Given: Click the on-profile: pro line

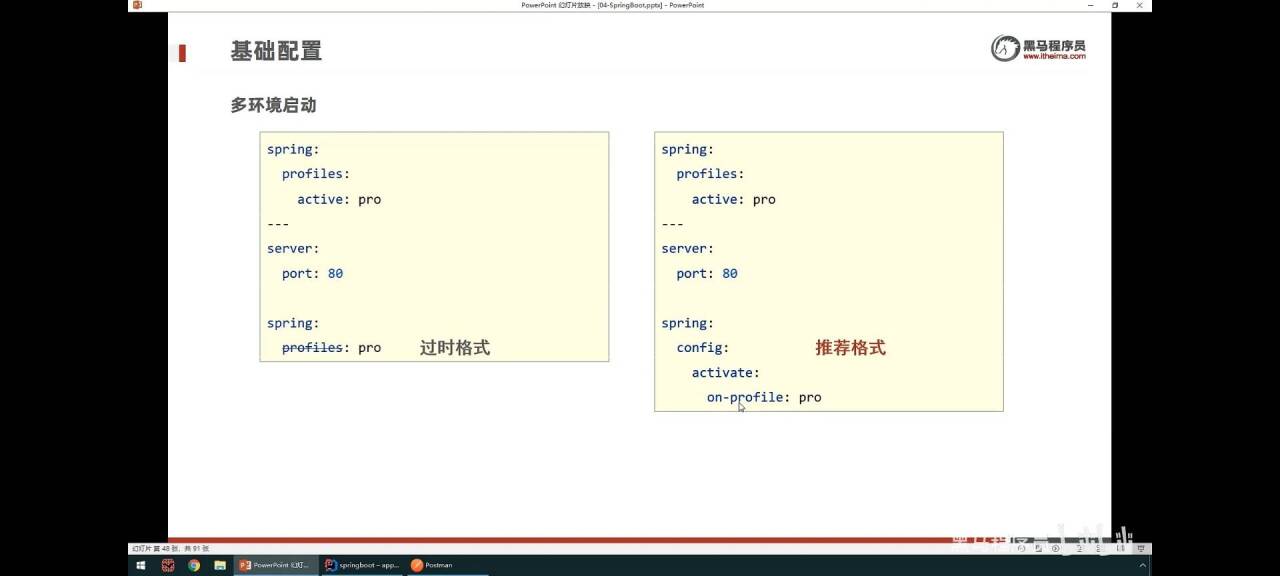Looking at the screenshot, I should [x=764, y=397].
